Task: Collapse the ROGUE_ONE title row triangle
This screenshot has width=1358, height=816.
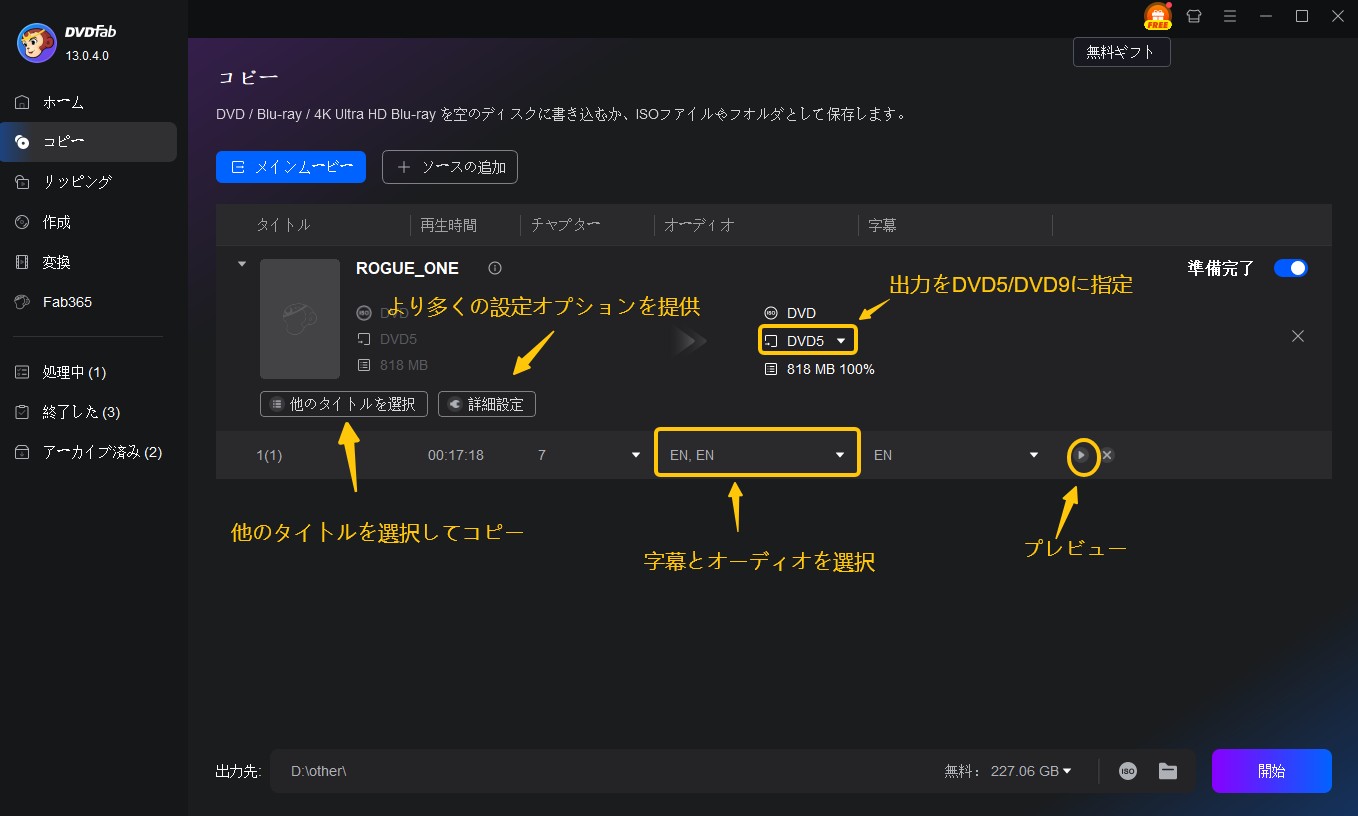Action: coord(241,264)
